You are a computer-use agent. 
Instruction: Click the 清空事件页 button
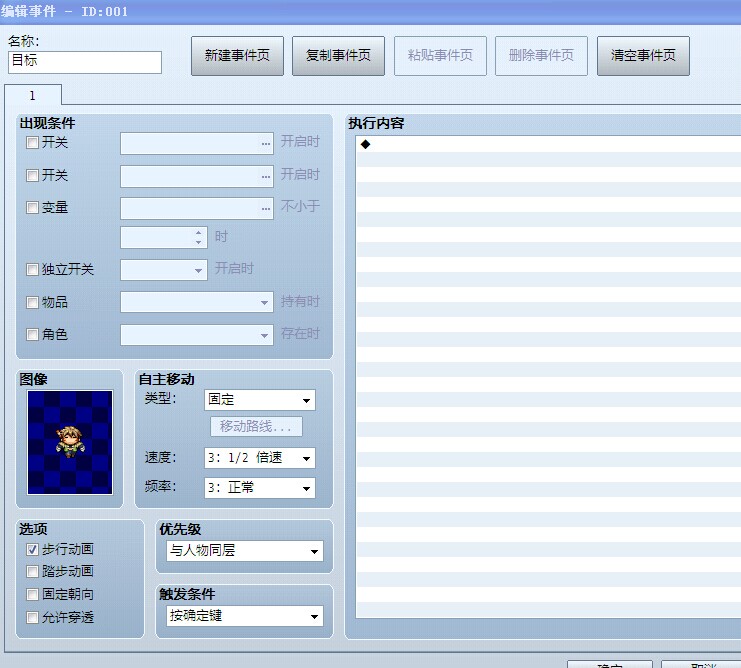pyautogui.click(x=643, y=56)
